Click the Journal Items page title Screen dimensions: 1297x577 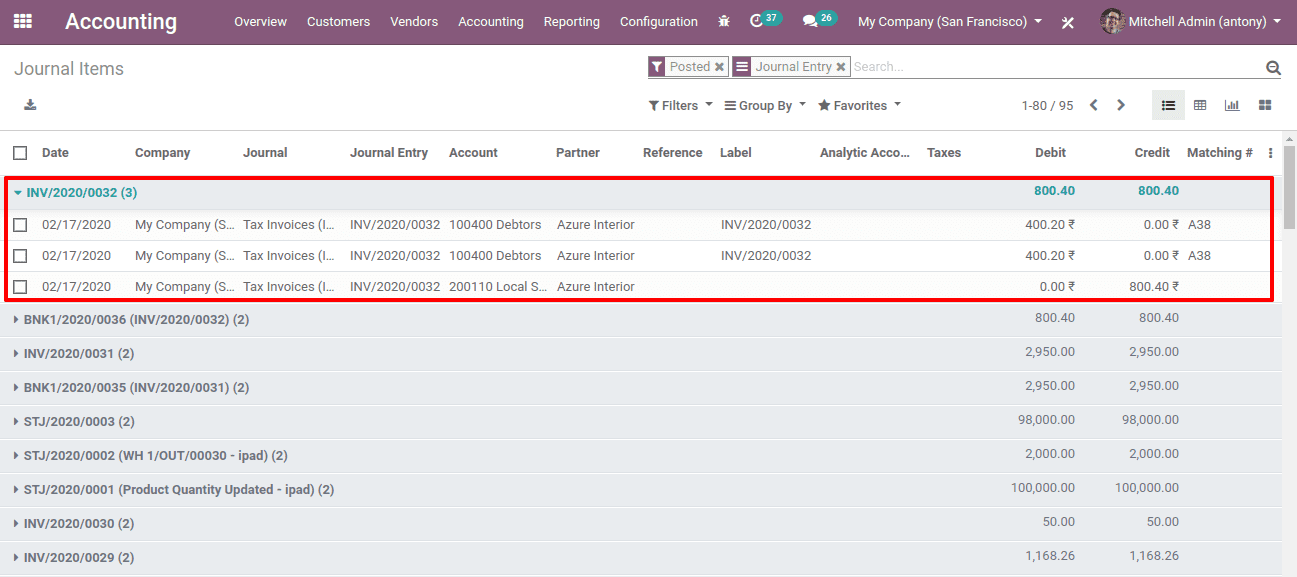click(x=69, y=68)
